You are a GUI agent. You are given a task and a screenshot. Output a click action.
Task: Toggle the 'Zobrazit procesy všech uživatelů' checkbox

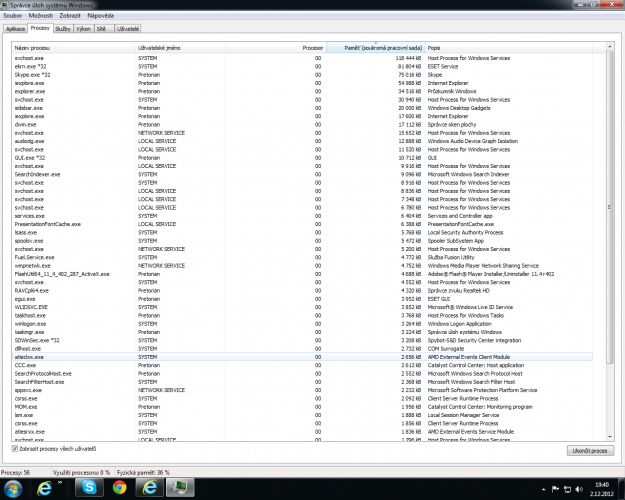pyautogui.click(x=15, y=449)
